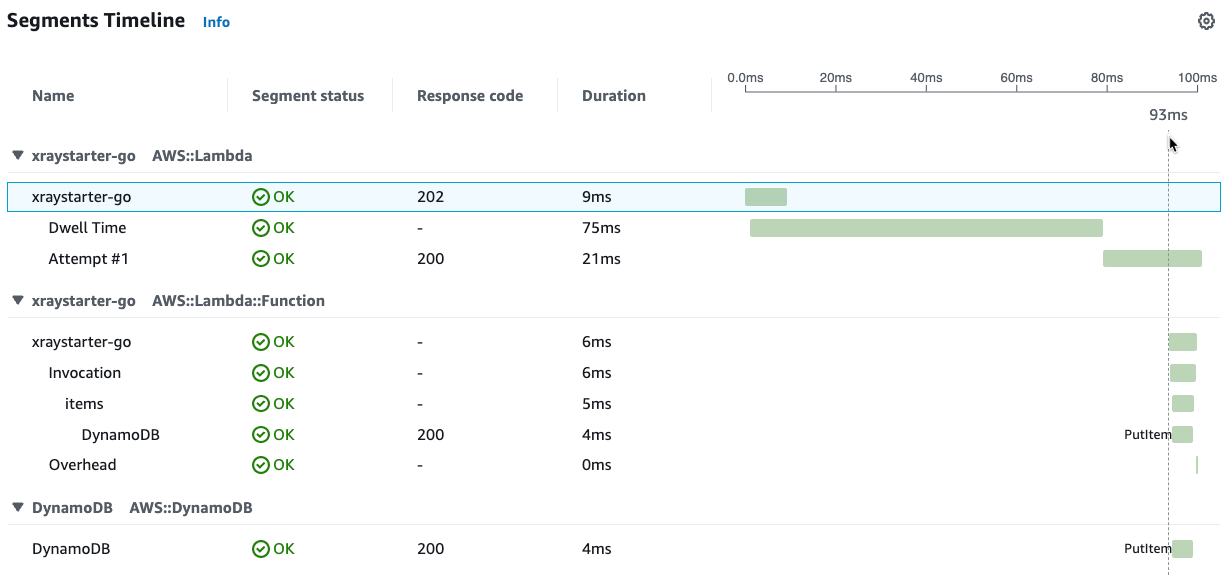Click the Name column header
This screenshot has width=1224, height=575.
click(x=53, y=96)
